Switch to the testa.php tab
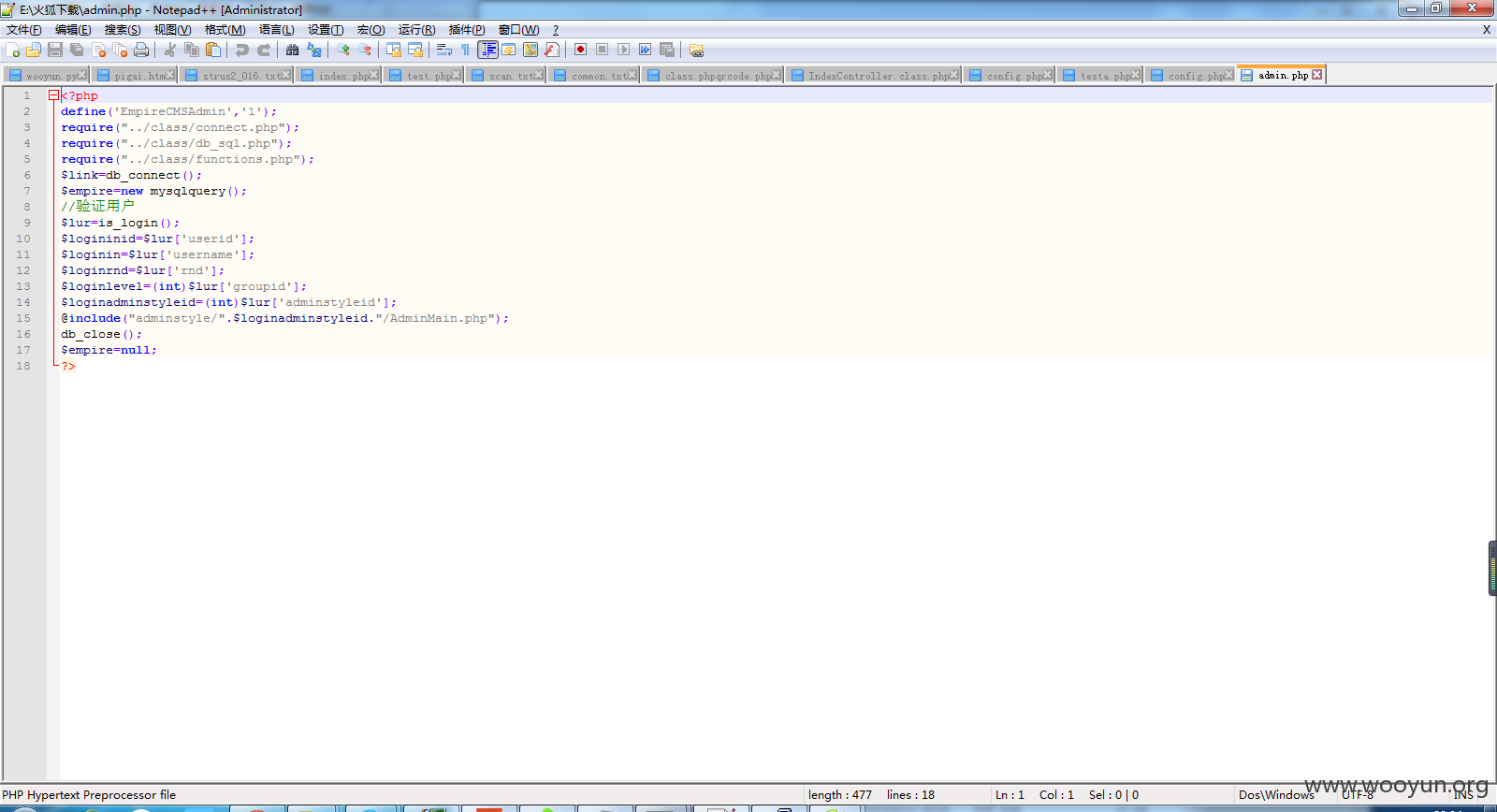This screenshot has width=1497, height=812. (x=1100, y=76)
